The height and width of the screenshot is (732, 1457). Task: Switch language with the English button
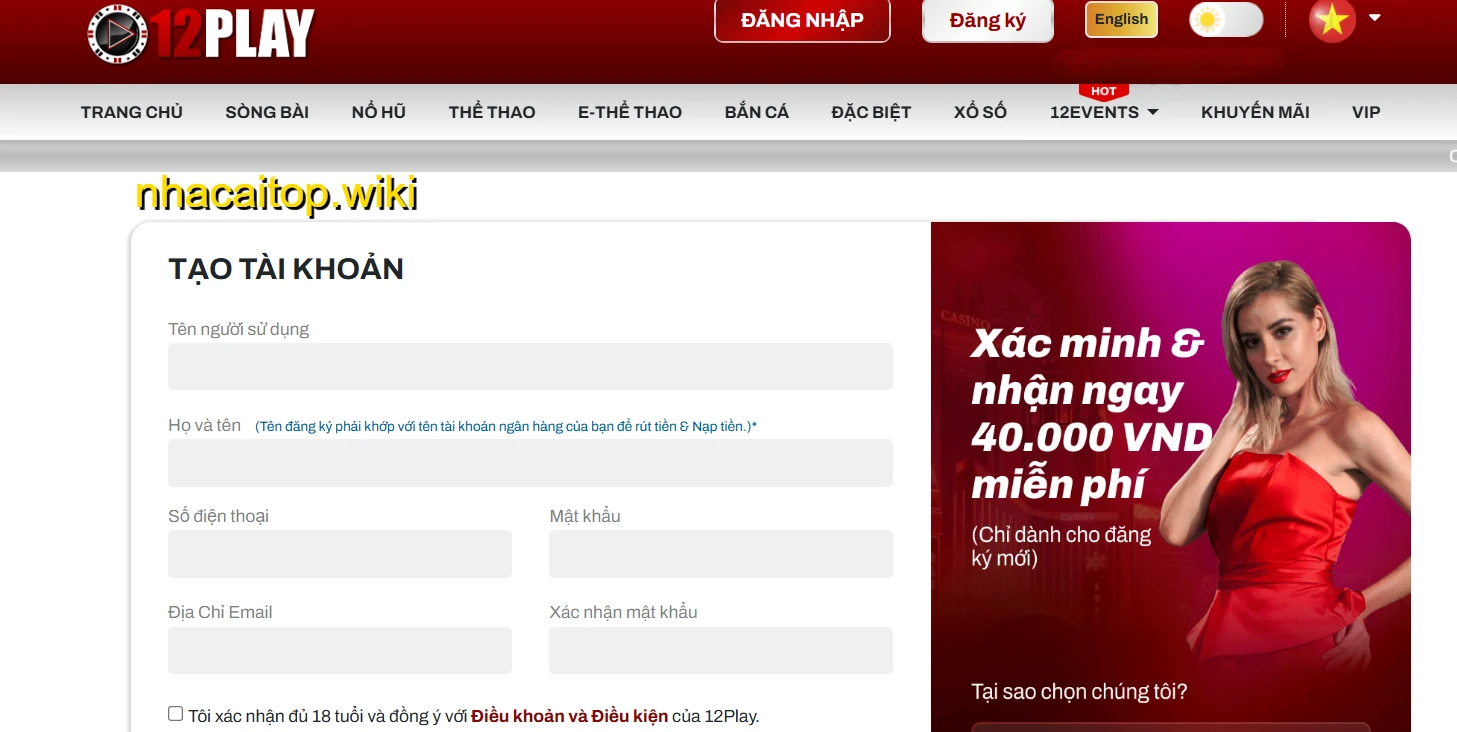(x=1122, y=19)
